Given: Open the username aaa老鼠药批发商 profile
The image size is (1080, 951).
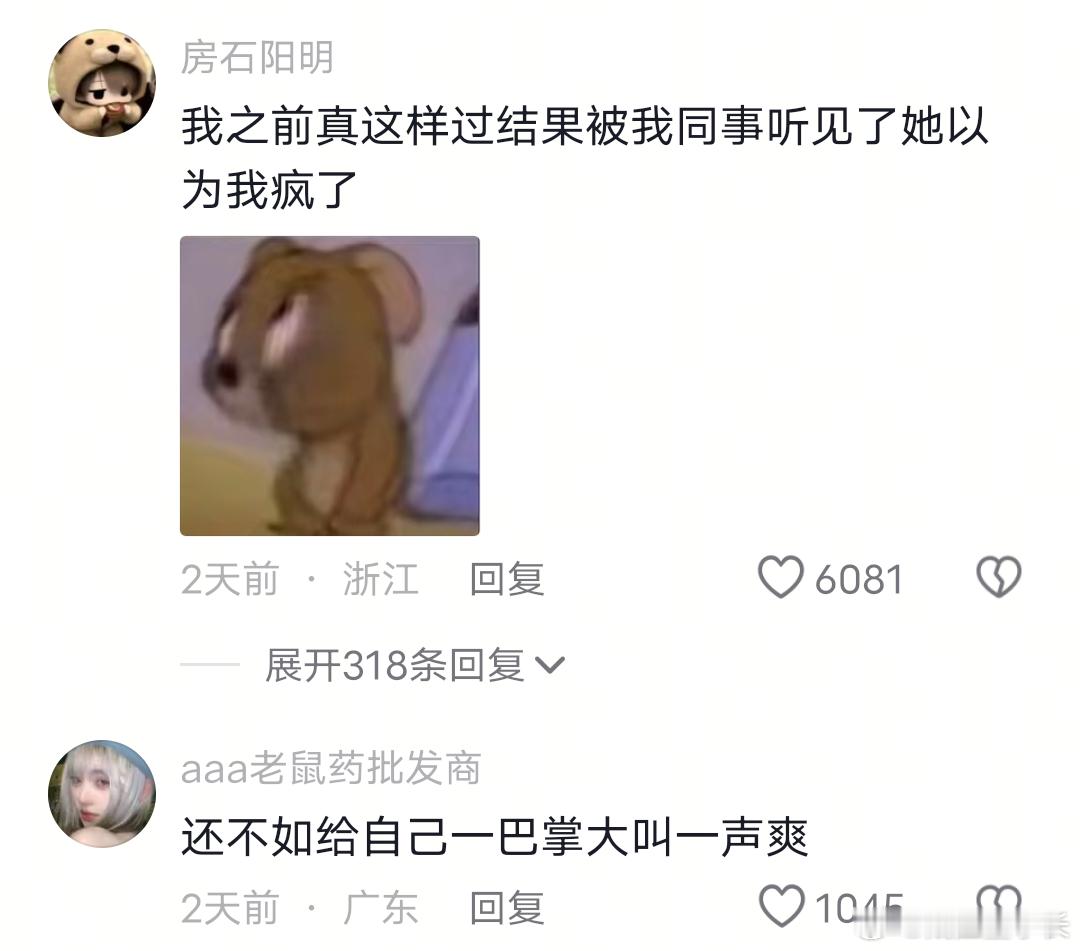Looking at the screenshot, I should point(331,769).
